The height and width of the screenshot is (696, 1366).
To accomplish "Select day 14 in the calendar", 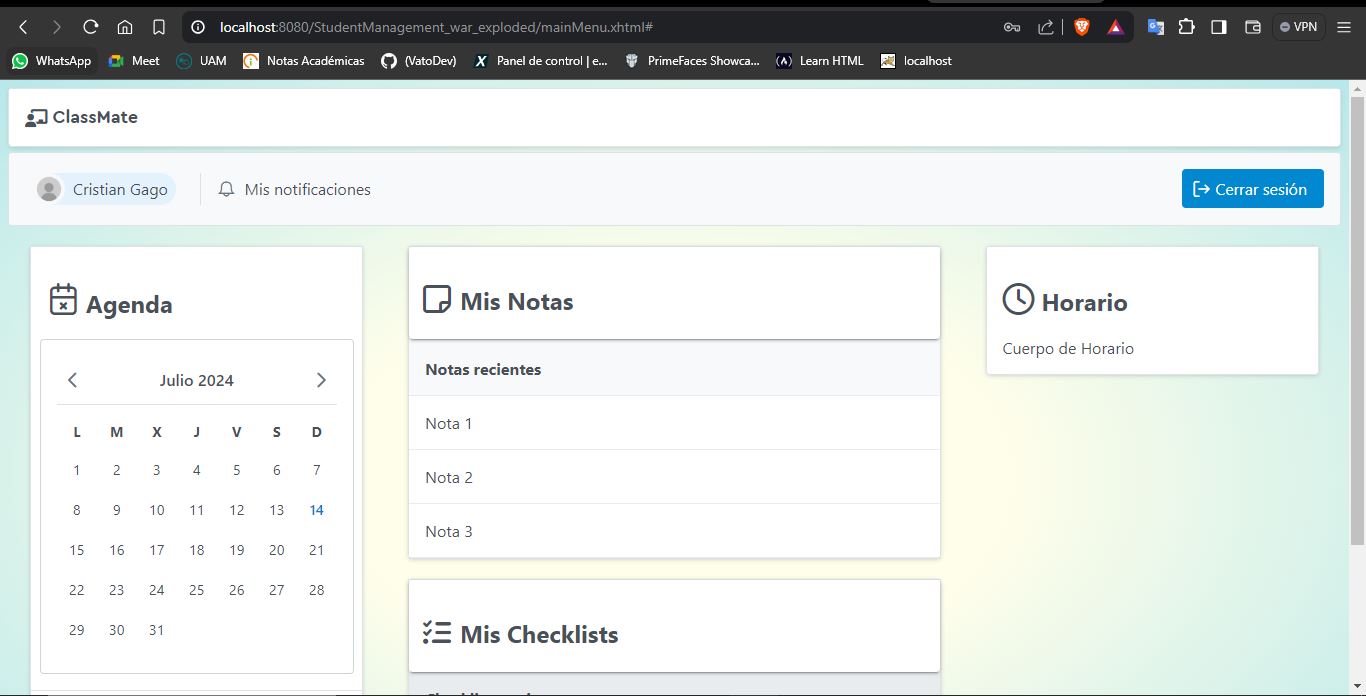I will (316, 510).
